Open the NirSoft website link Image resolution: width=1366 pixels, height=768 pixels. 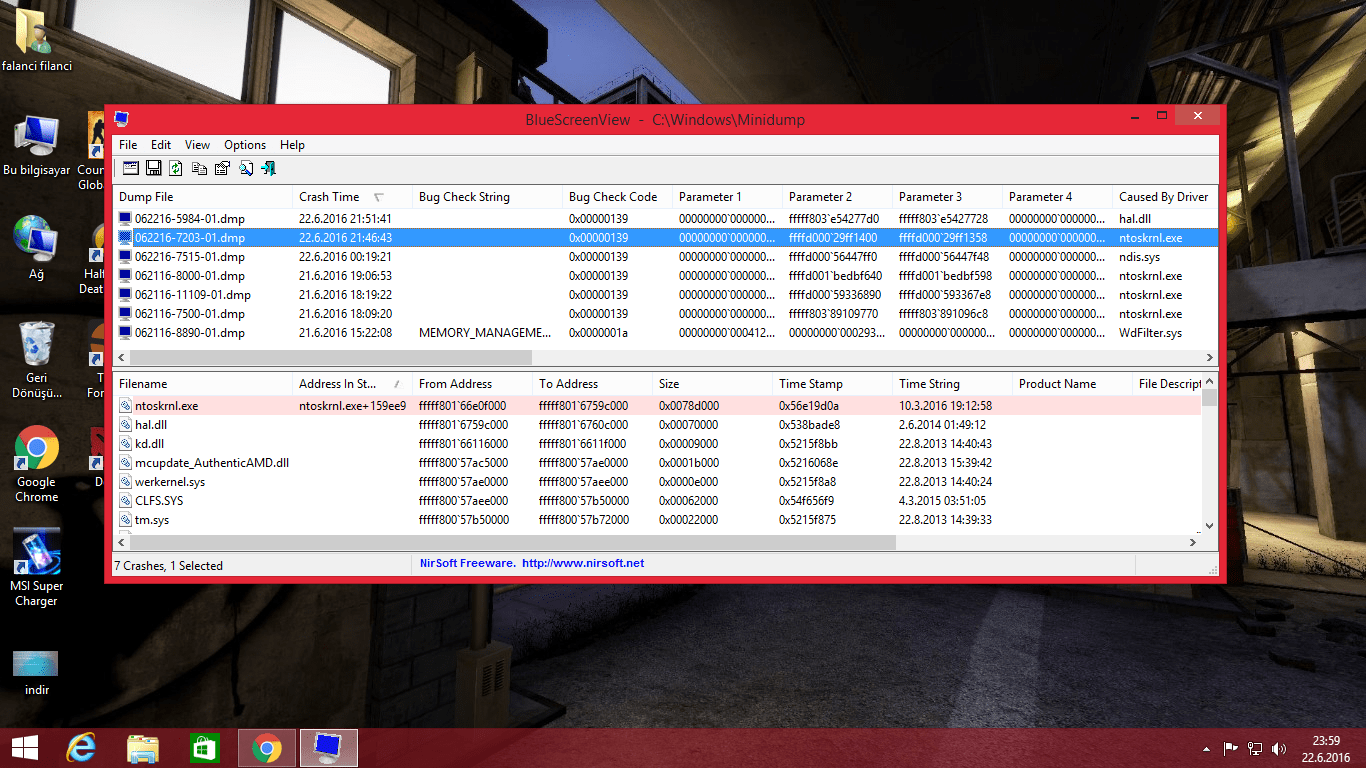coord(583,564)
